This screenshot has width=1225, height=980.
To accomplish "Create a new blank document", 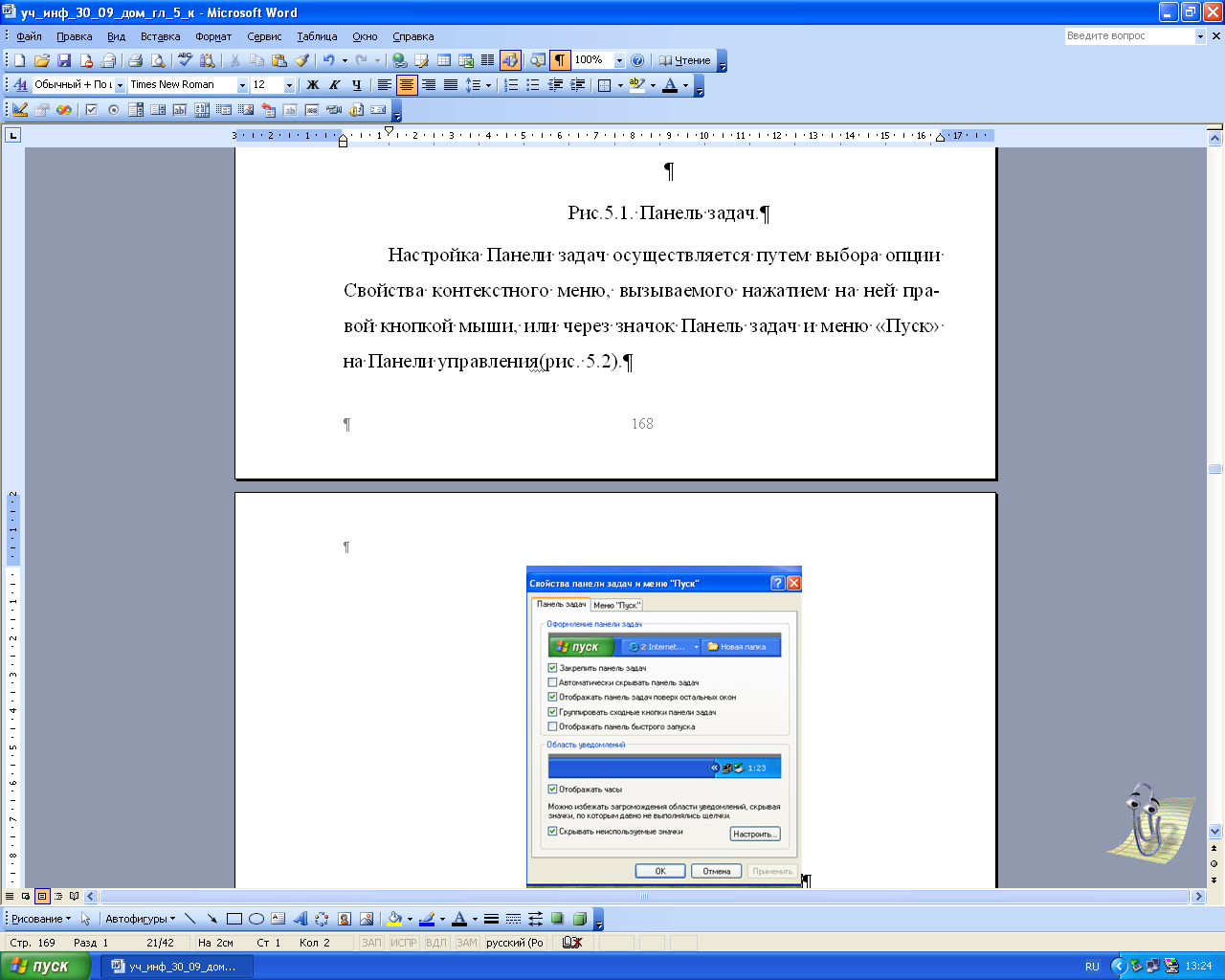I will tap(19, 60).
